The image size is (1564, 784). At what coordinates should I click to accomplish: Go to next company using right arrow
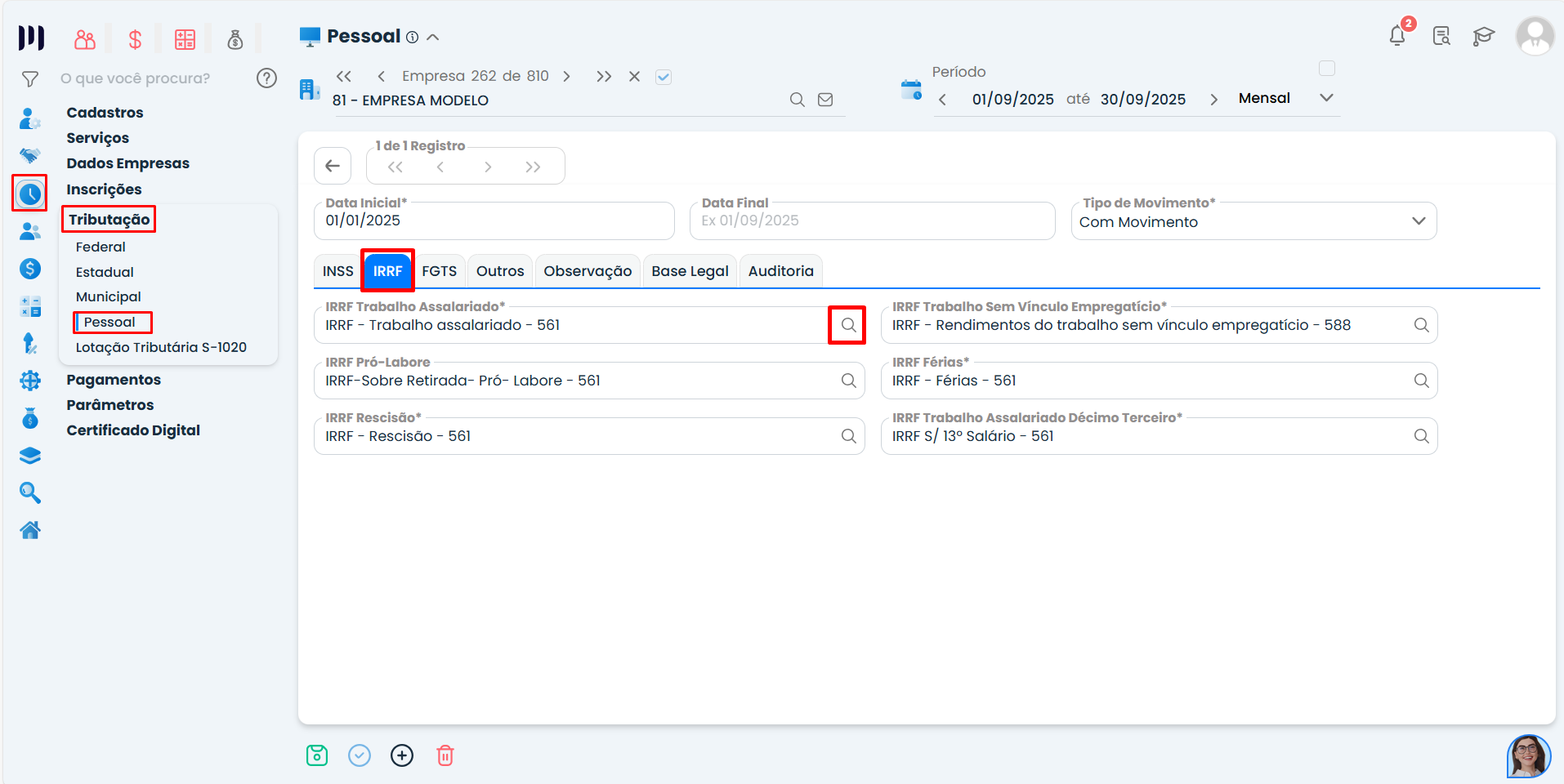click(566, 77)
